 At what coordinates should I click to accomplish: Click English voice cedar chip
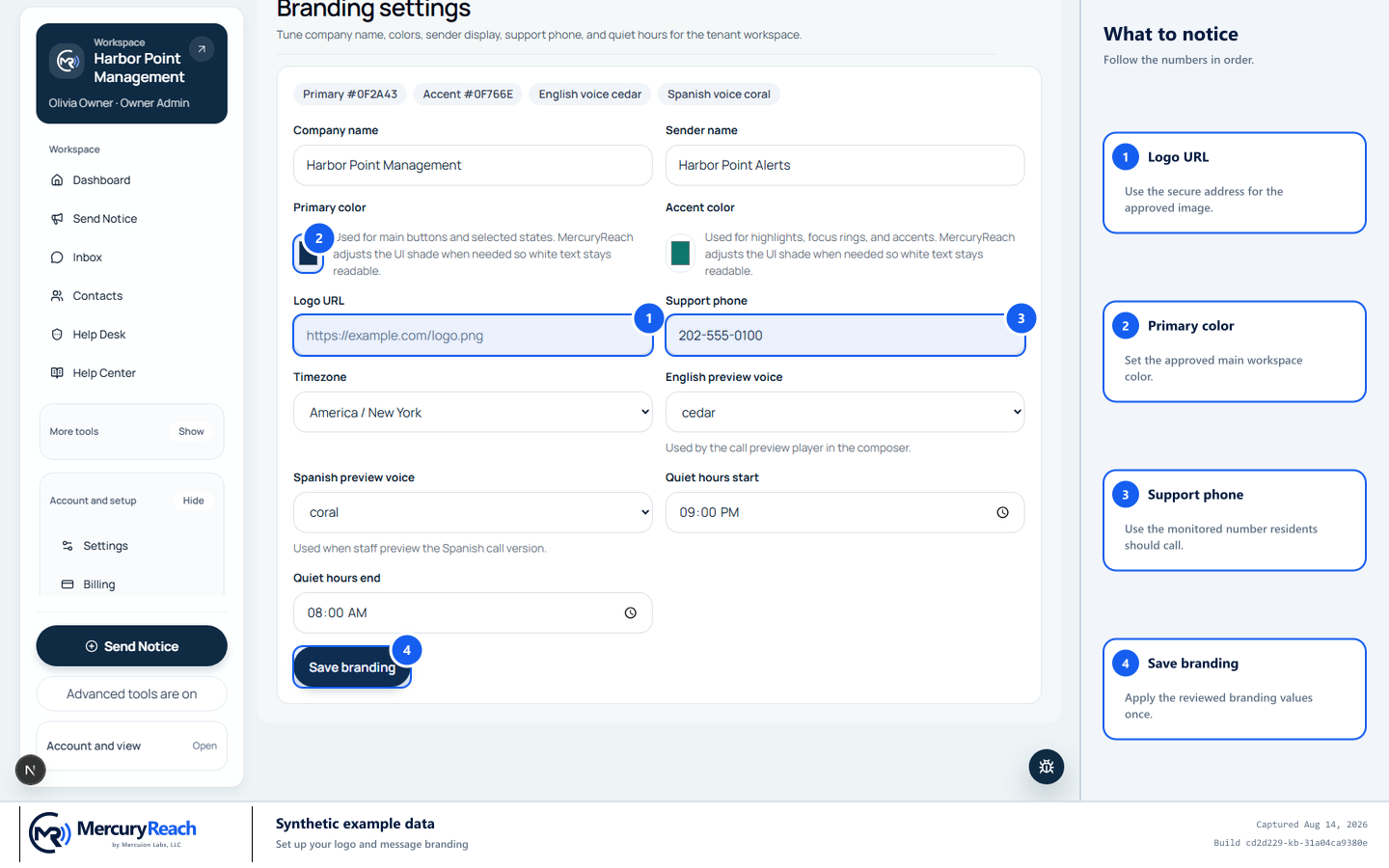click(590, 95)
